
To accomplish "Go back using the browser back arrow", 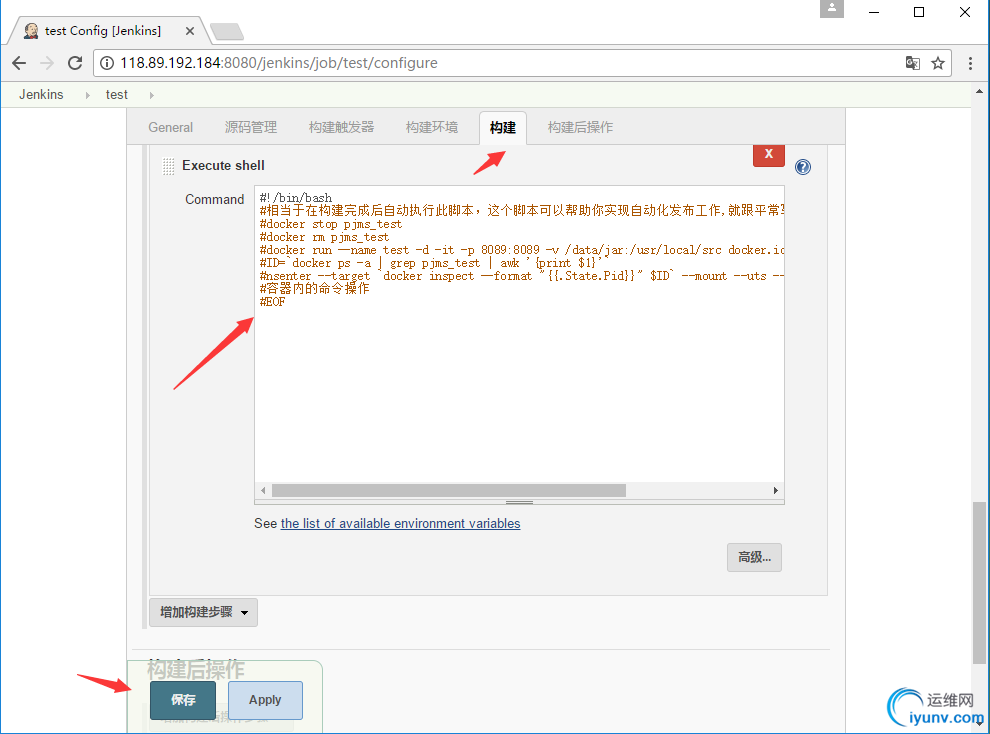I will (19, 63).
